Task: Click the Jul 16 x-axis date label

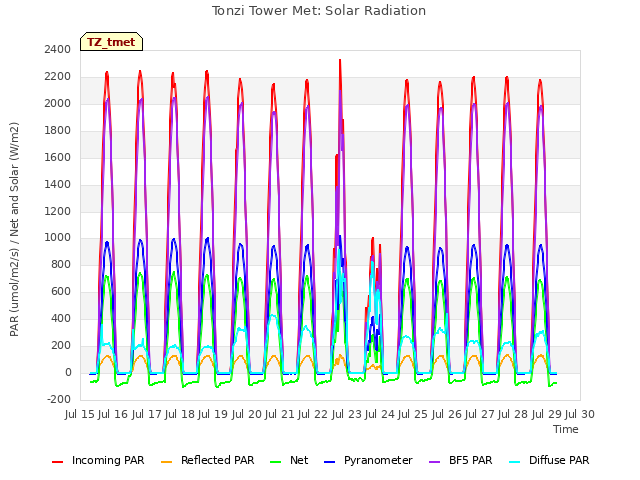Action: 113,414
